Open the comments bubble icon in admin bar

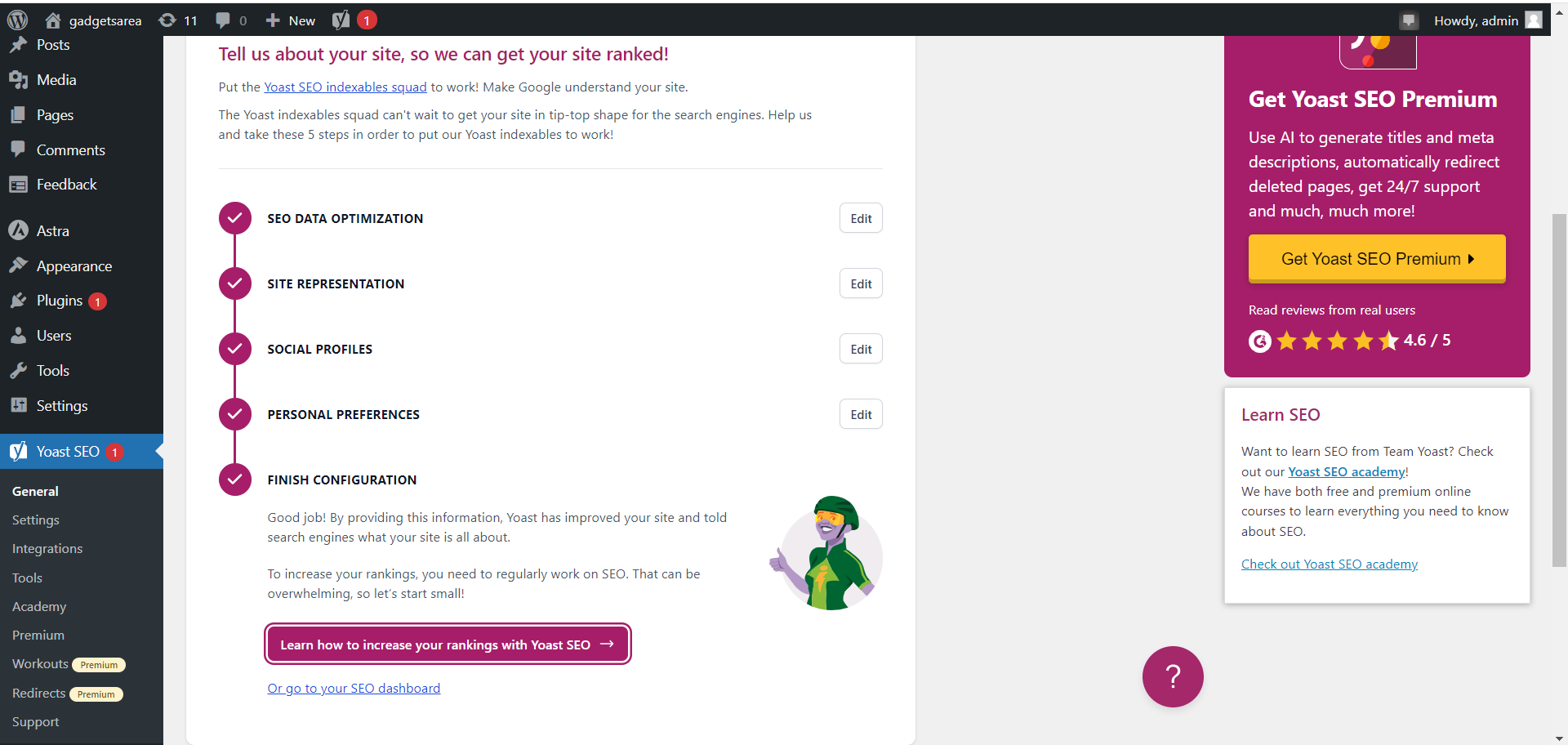point(222,20)
